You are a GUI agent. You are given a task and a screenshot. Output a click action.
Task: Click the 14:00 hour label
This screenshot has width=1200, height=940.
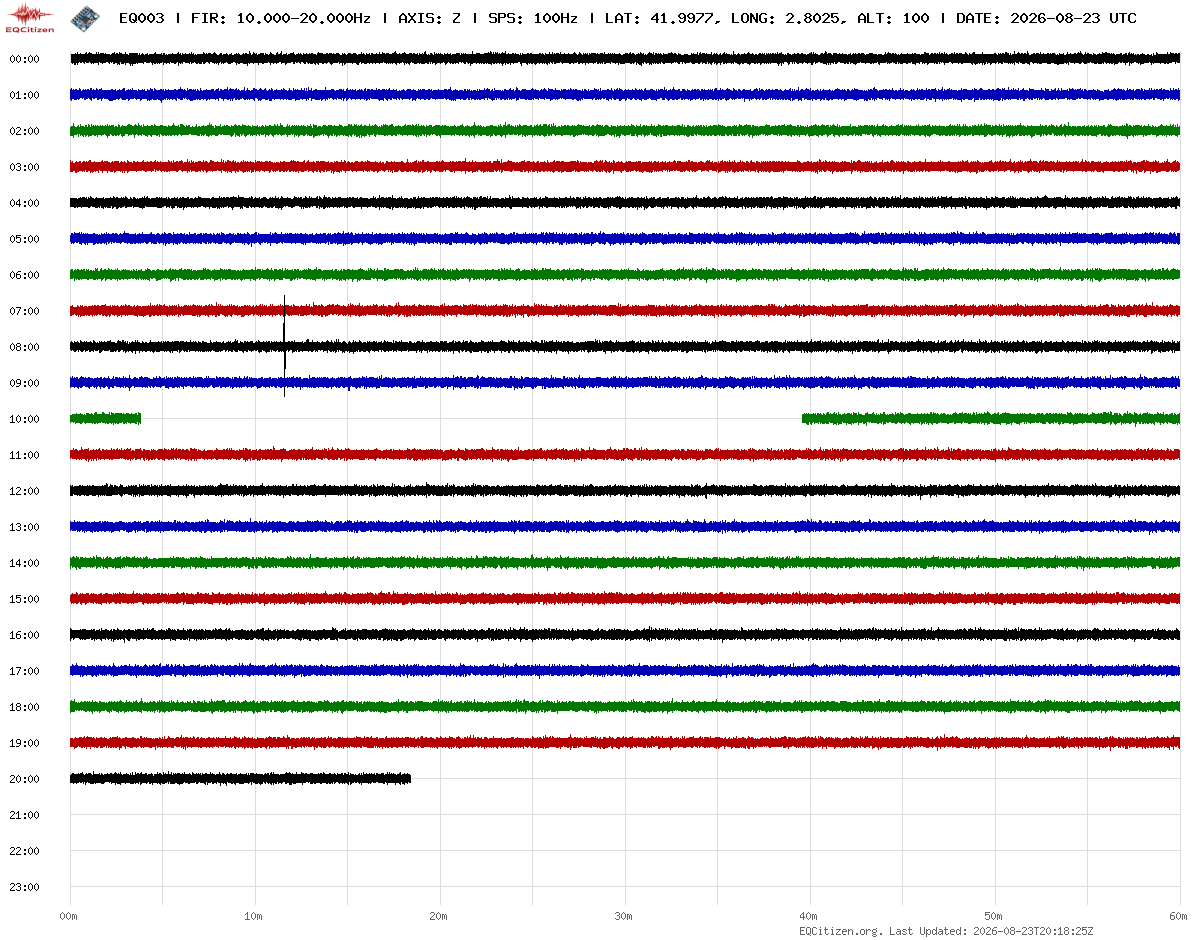[x=24, y=563]
